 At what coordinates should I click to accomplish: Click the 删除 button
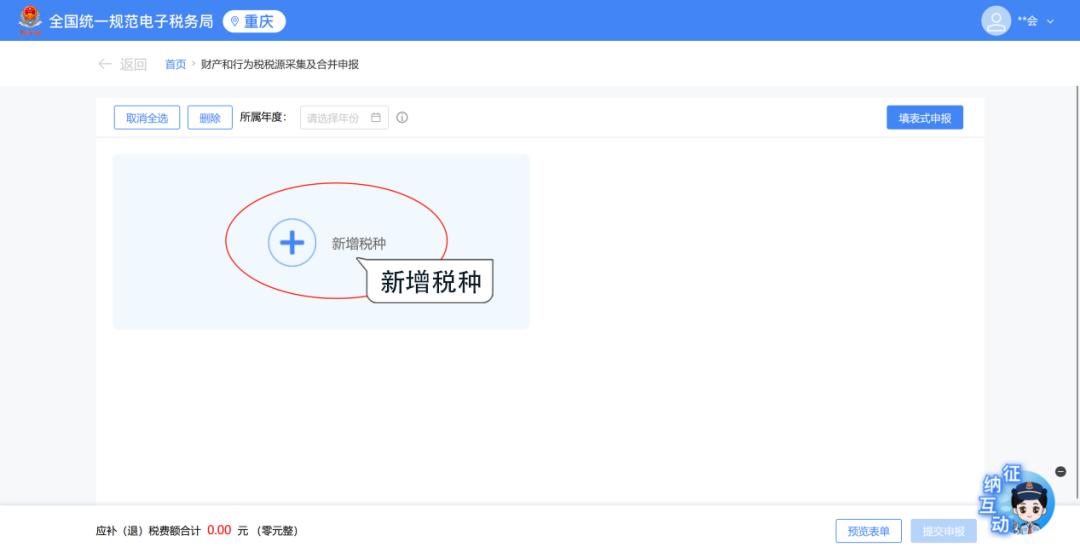tap(210, 118)
